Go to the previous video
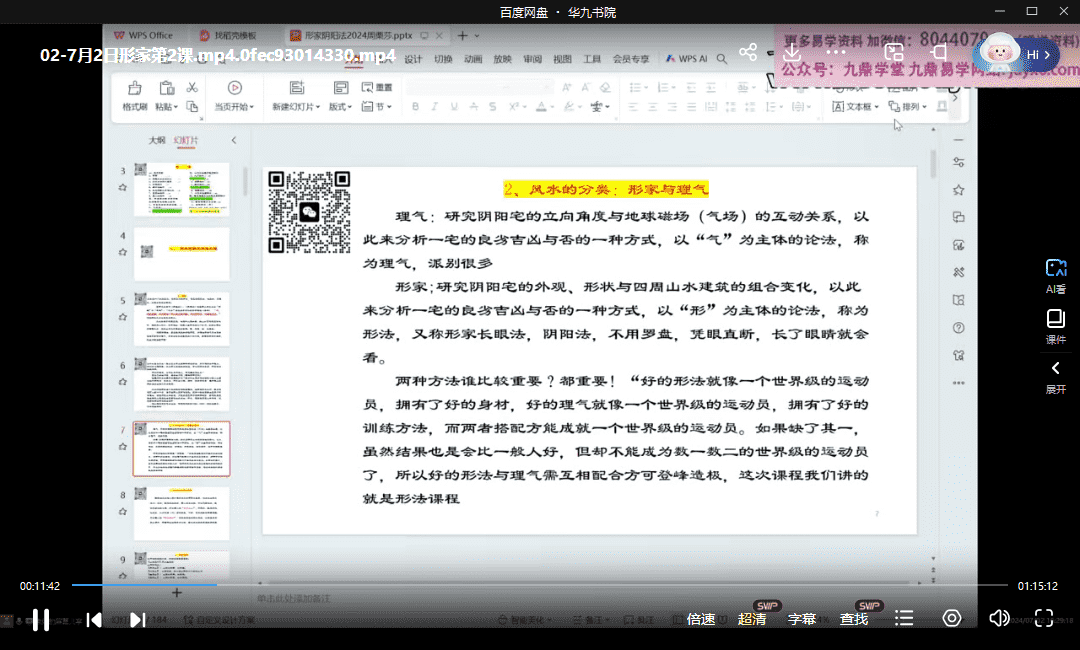 point(93,619)
